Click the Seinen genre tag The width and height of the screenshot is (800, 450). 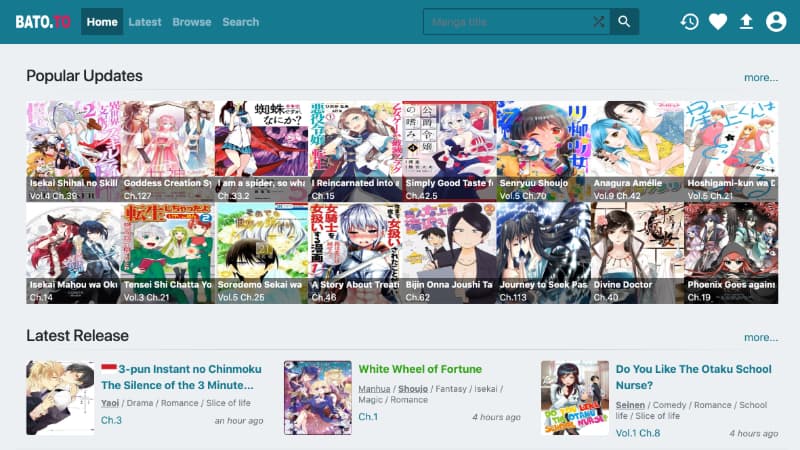tap(630, 405)
